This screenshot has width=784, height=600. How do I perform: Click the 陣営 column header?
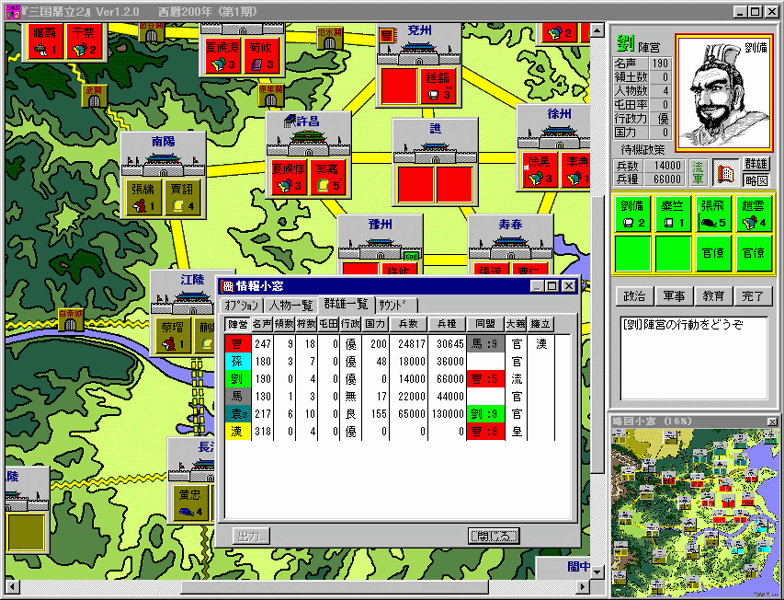pos(238,324)
